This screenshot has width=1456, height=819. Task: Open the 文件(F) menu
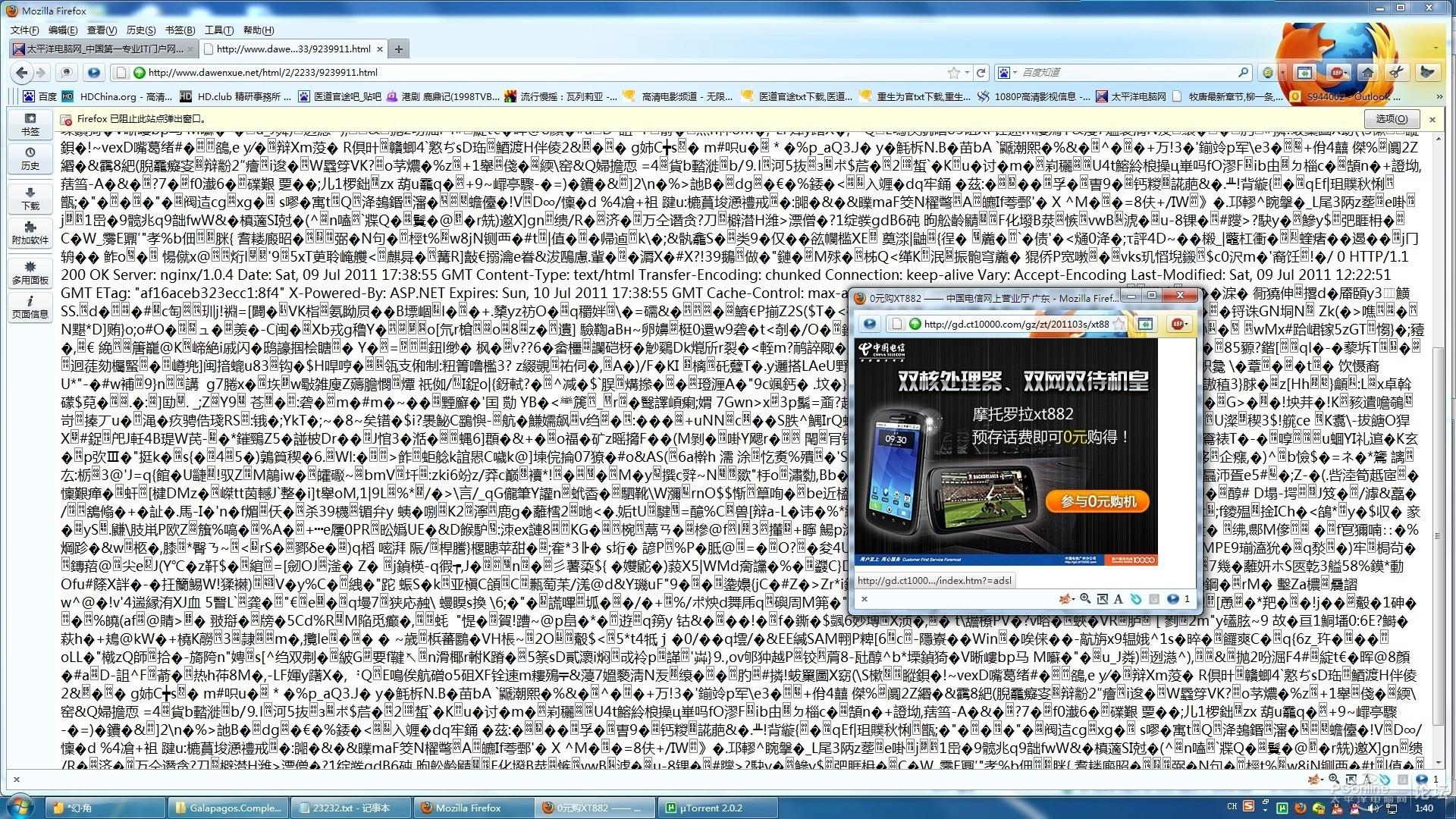tap(25, 30)
